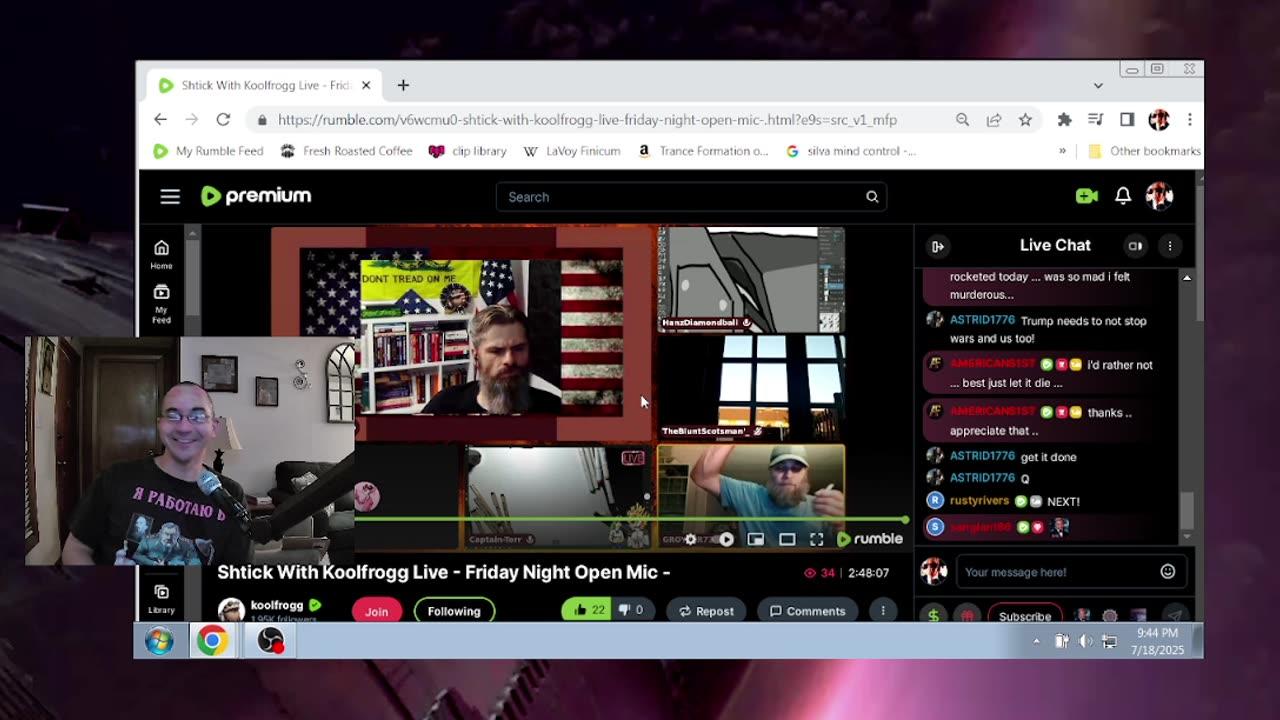
Task: Click the Chrome taskbar icon
Action: (x=212, y=641)
